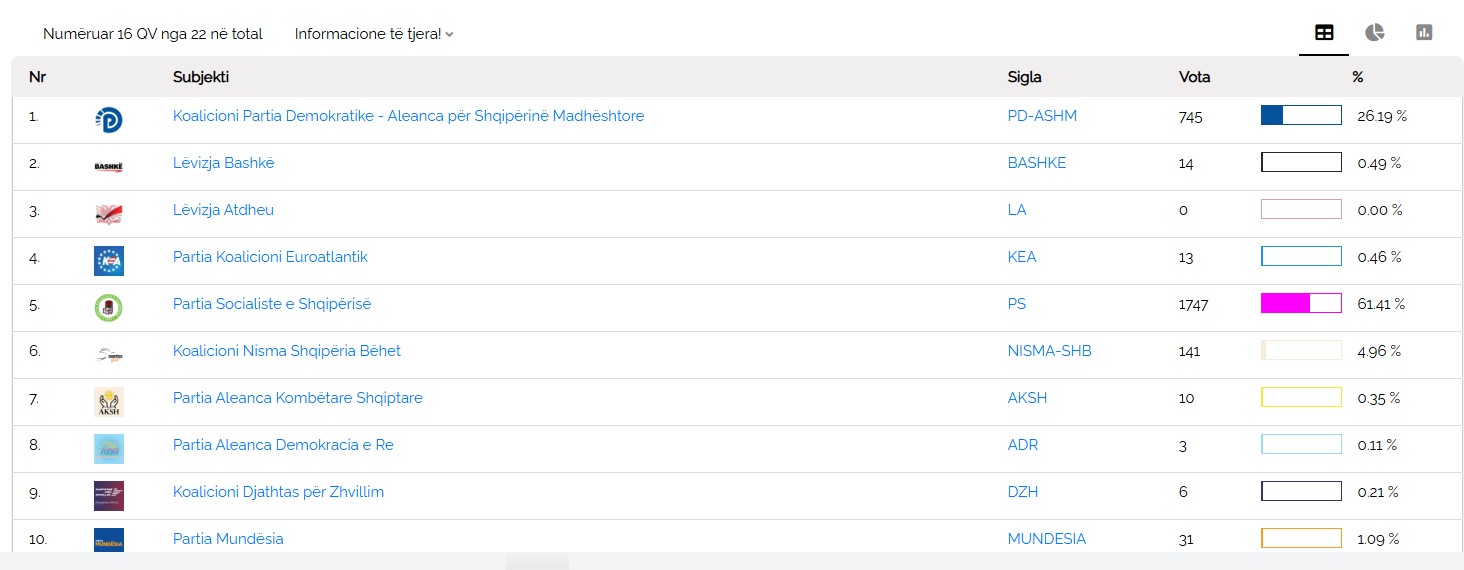This screenshot has height=570, width=1464.
Task: Sort by the Subjekti column header
Action: 201,77
